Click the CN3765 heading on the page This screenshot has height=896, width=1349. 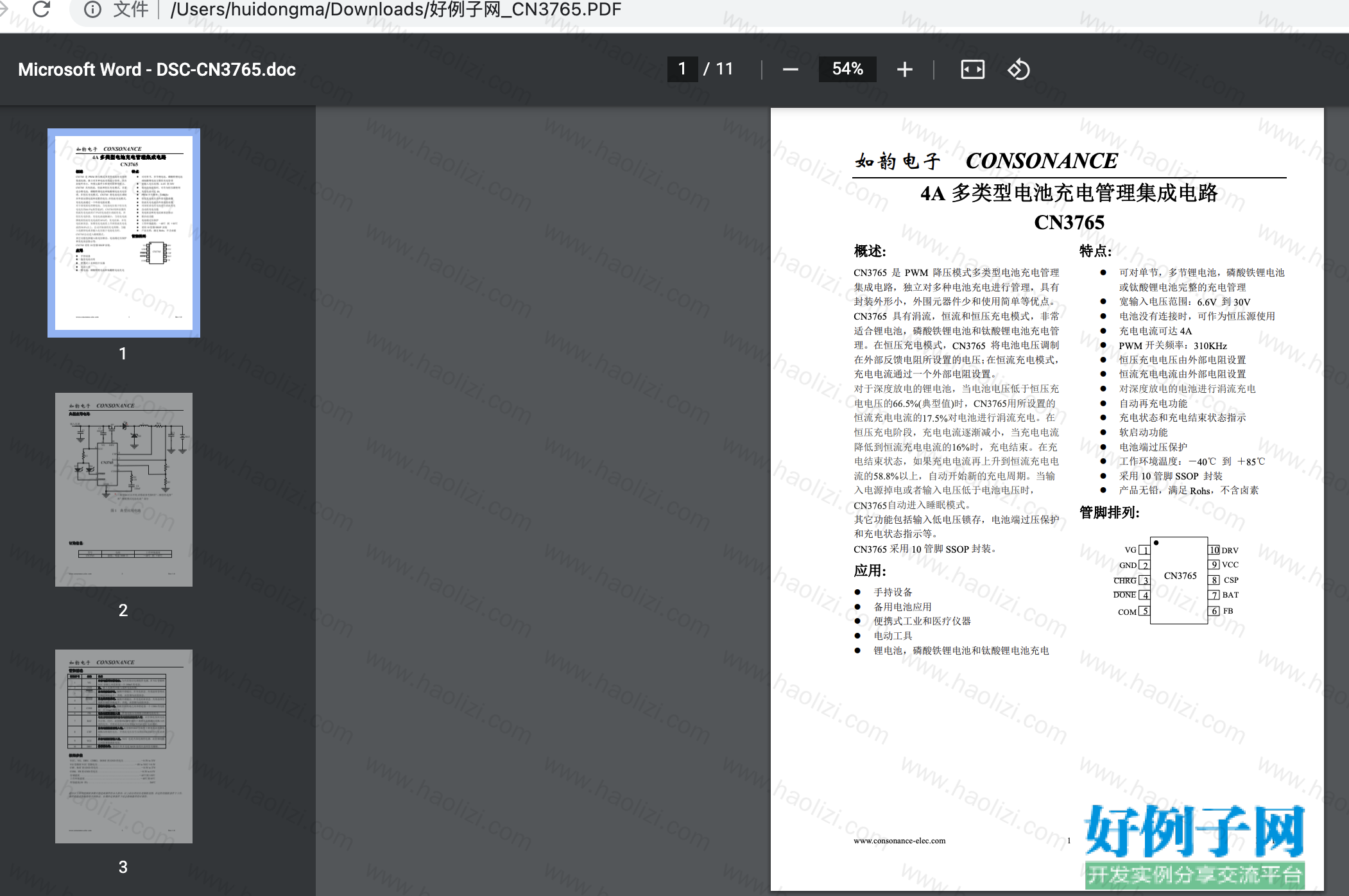[x=1069, y=222]
